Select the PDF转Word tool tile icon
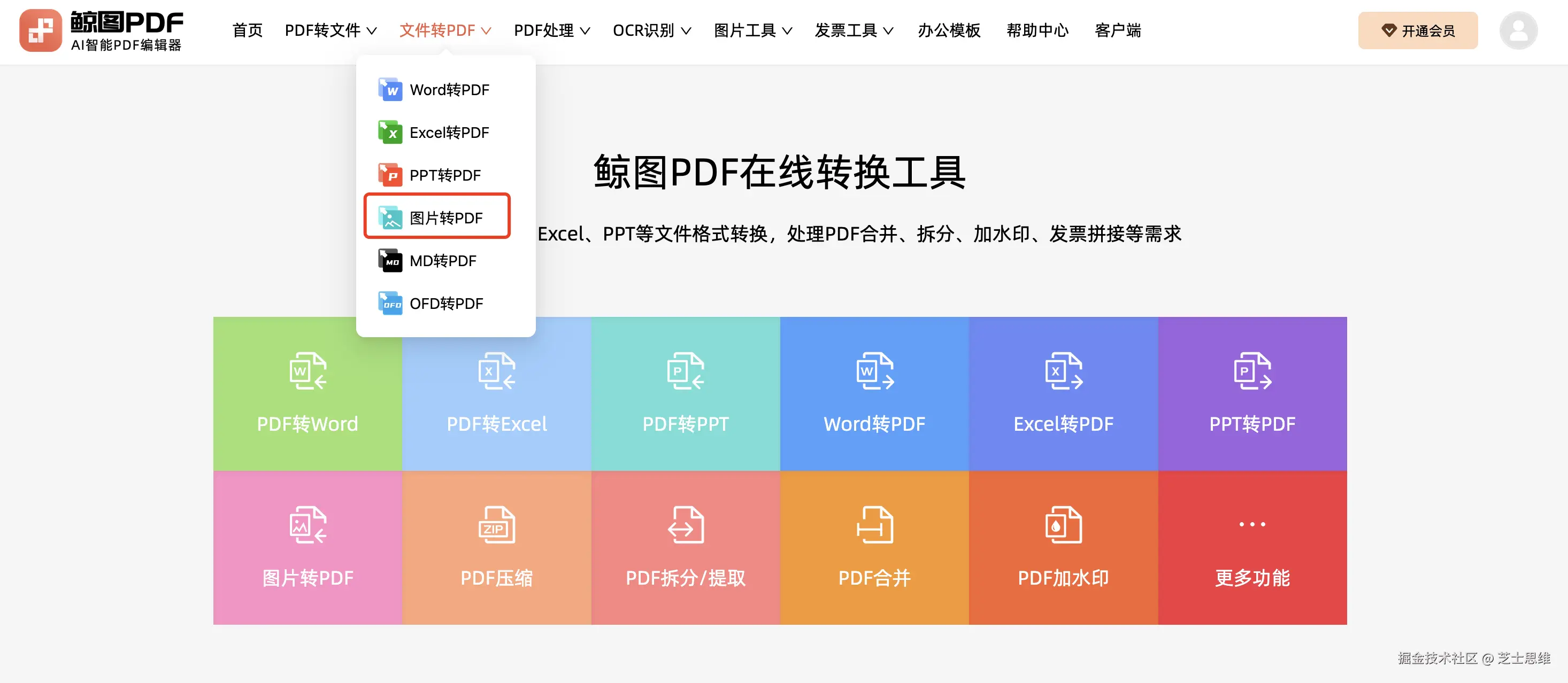 (307, 372)
